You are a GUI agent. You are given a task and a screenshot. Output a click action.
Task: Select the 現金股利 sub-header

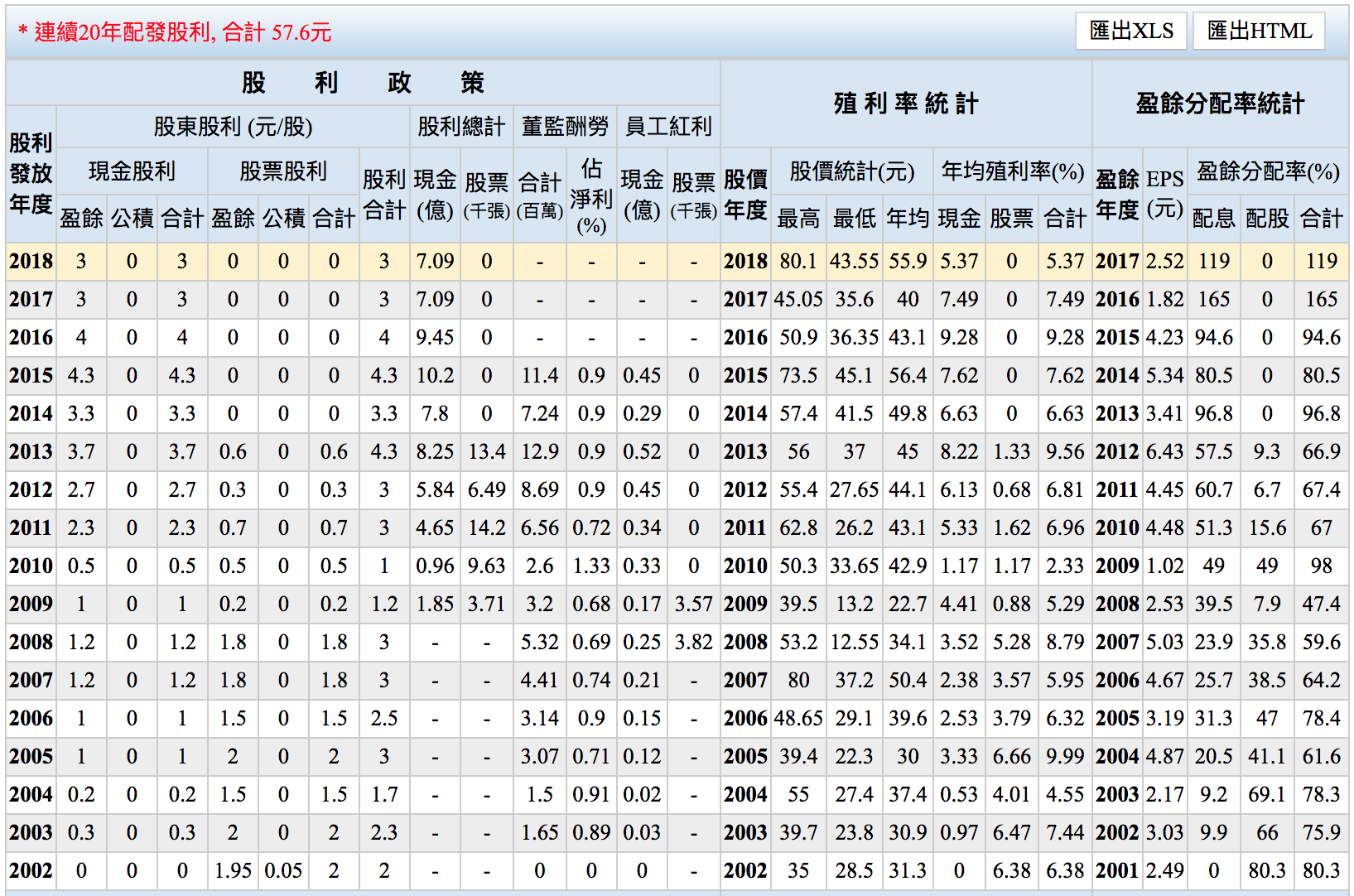point(132,171)
